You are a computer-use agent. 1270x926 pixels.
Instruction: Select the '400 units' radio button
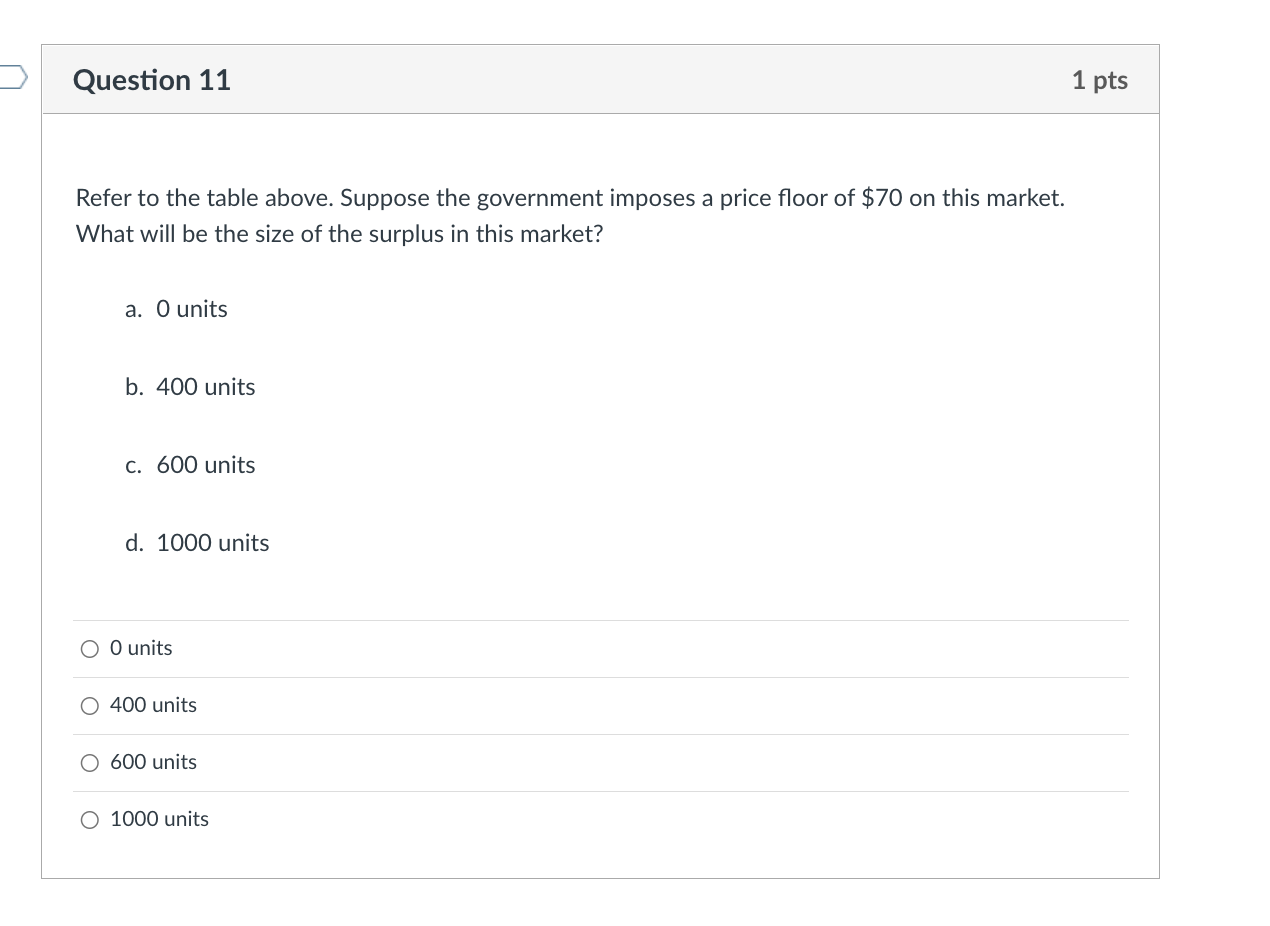pyautogui.click(x=89, y=705)
